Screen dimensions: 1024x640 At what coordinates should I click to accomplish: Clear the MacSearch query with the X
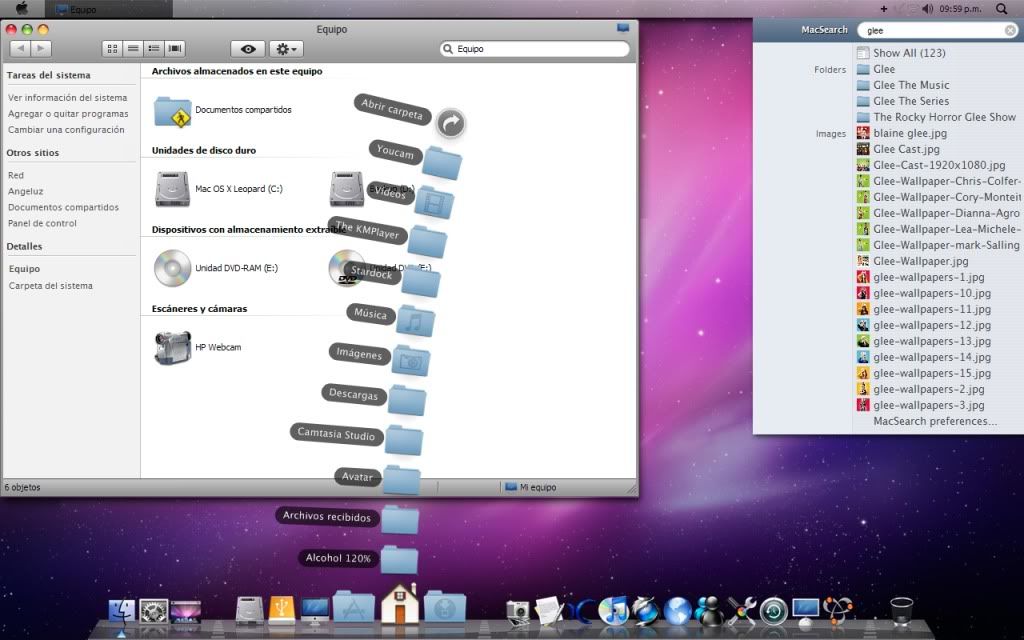[x=1010, y=31]
